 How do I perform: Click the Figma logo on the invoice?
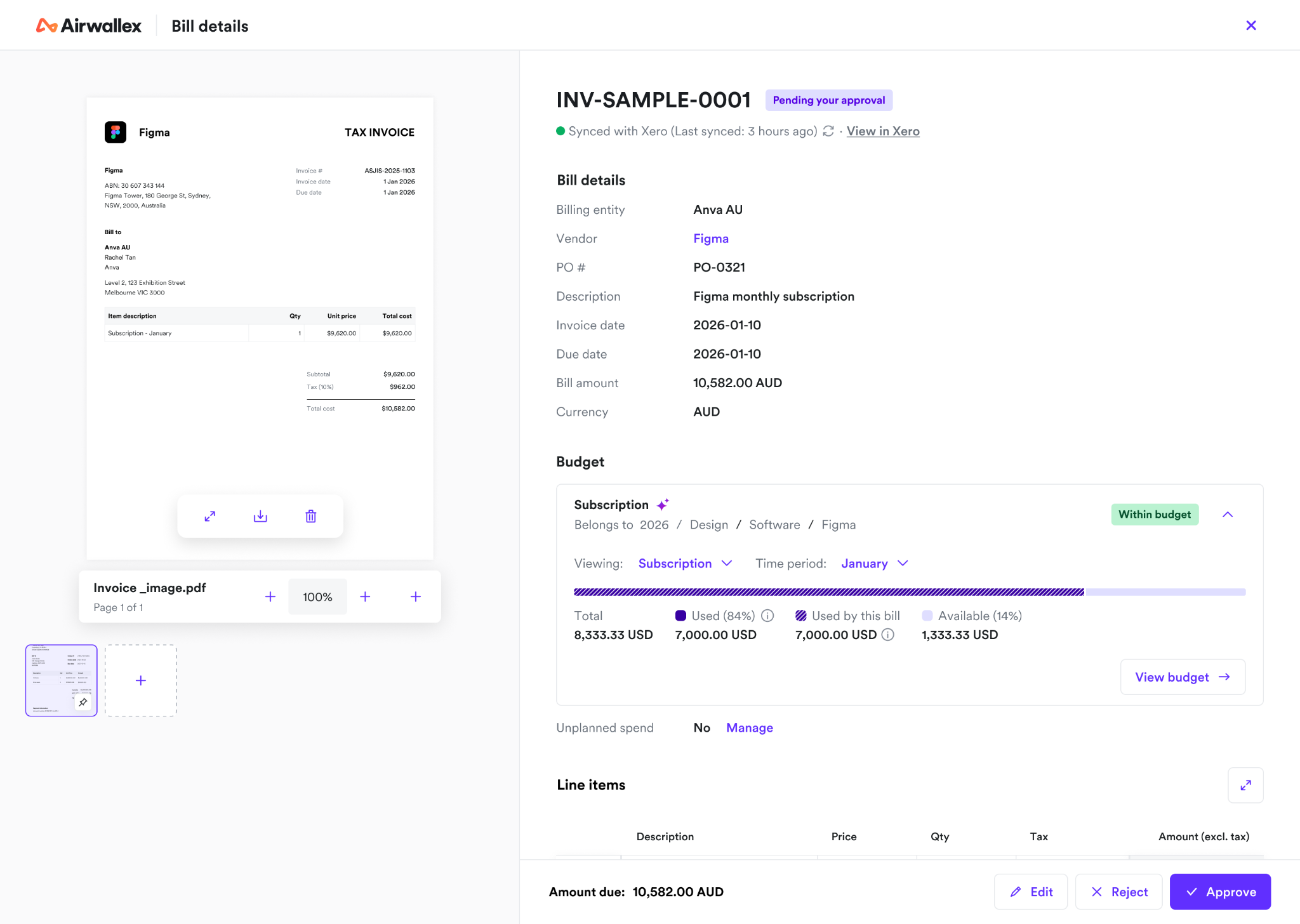[x=116, y=132]
